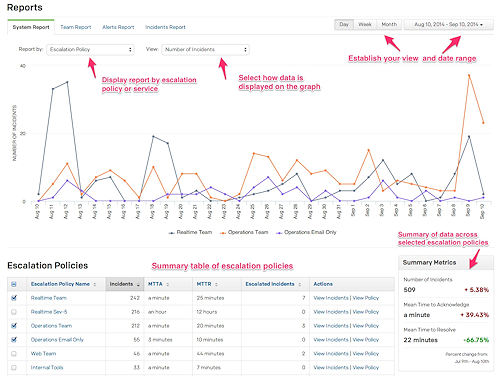Click the -66.75% change value
The image size is (500, 376).
coord(476,340)
